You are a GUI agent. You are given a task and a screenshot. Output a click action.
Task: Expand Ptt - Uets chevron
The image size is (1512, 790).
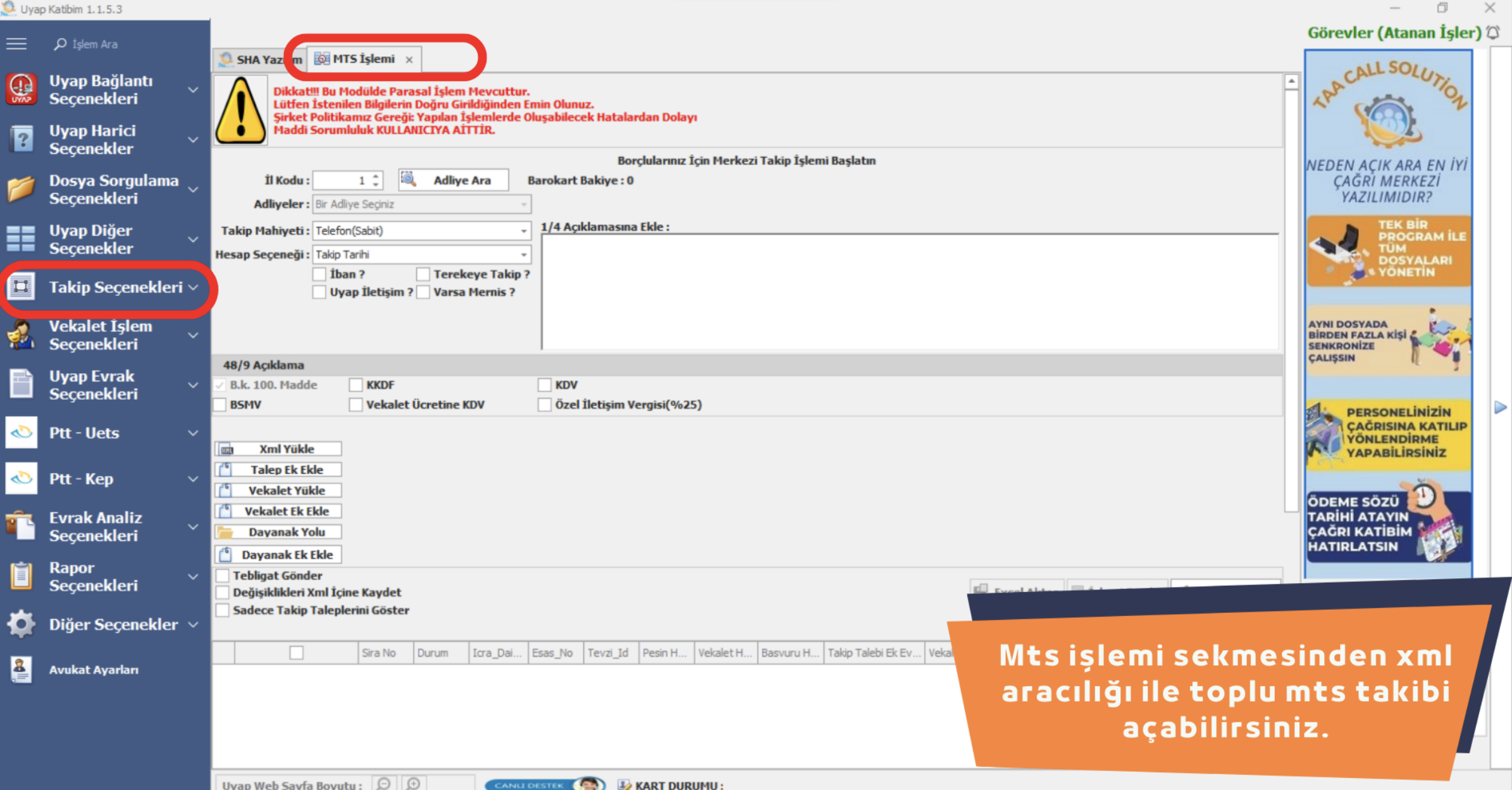pos(194,433)
